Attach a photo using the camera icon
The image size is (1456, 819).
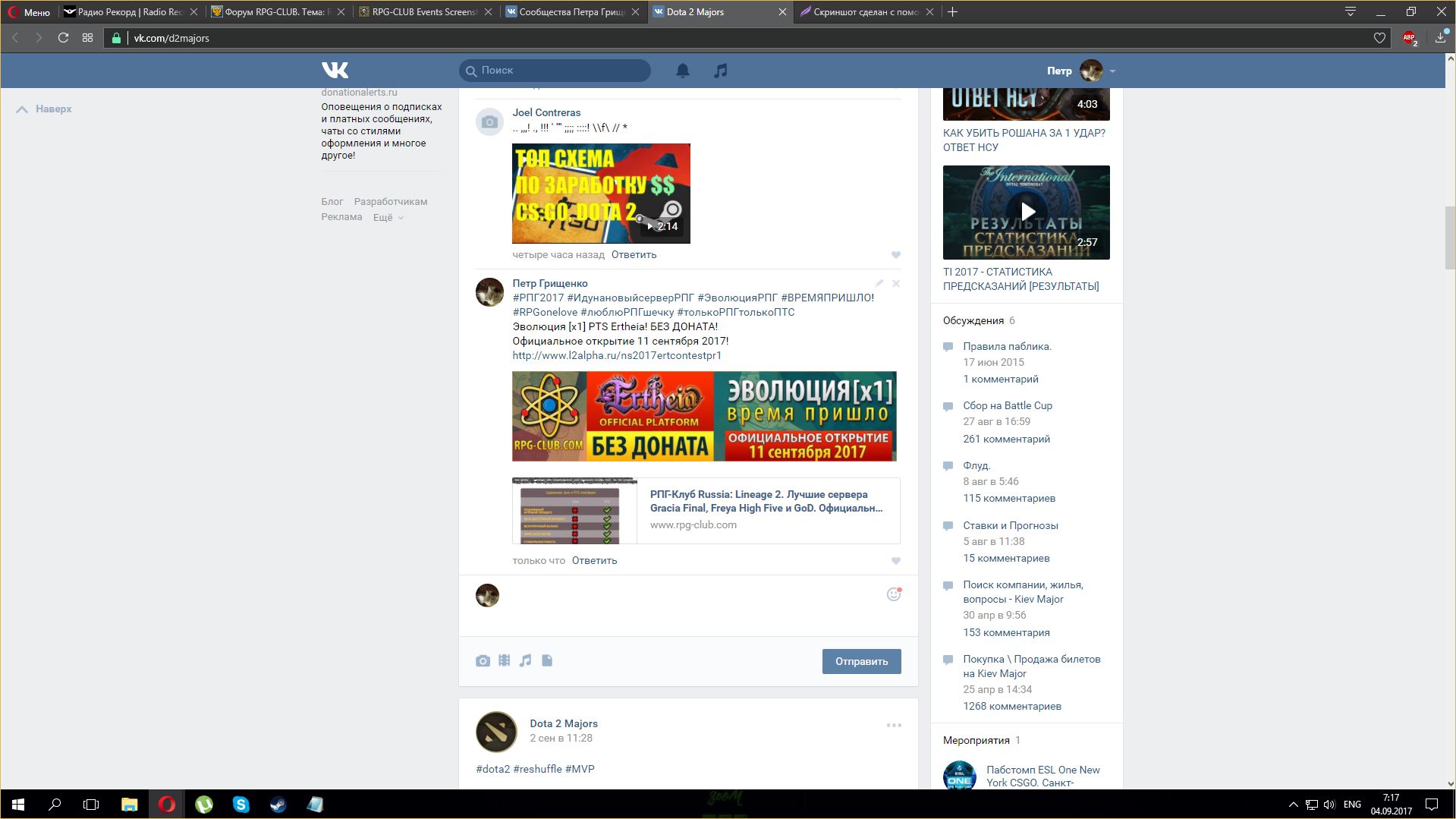pyautogui.click(x=483, y=661)
